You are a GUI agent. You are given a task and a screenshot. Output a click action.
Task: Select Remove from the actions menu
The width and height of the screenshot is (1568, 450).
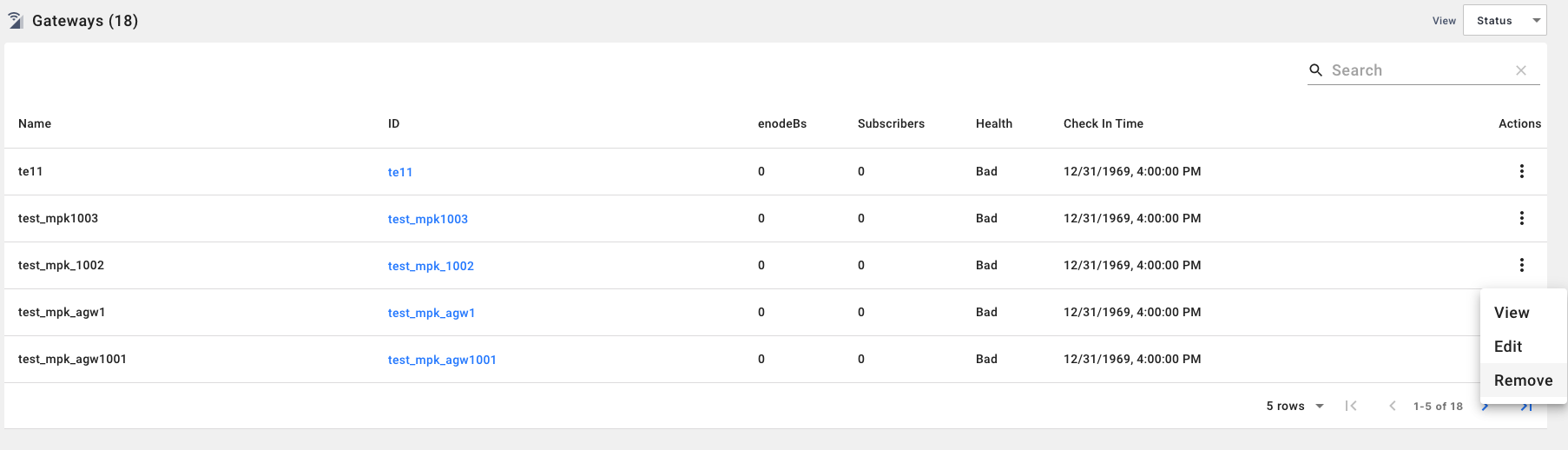(x=1523, y=381)
